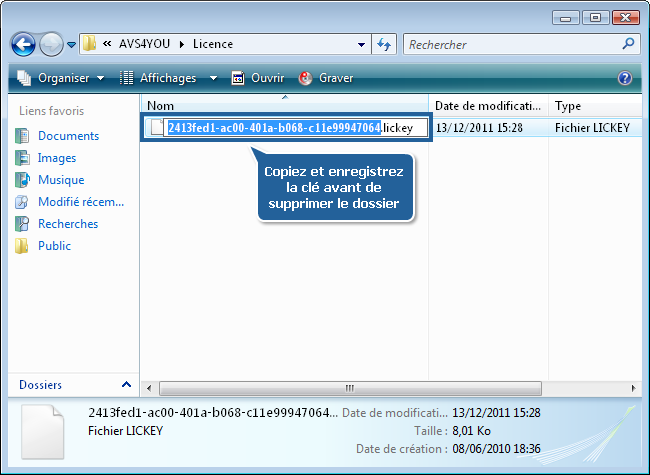Open the address bar history dropdown

coord(361,44)
